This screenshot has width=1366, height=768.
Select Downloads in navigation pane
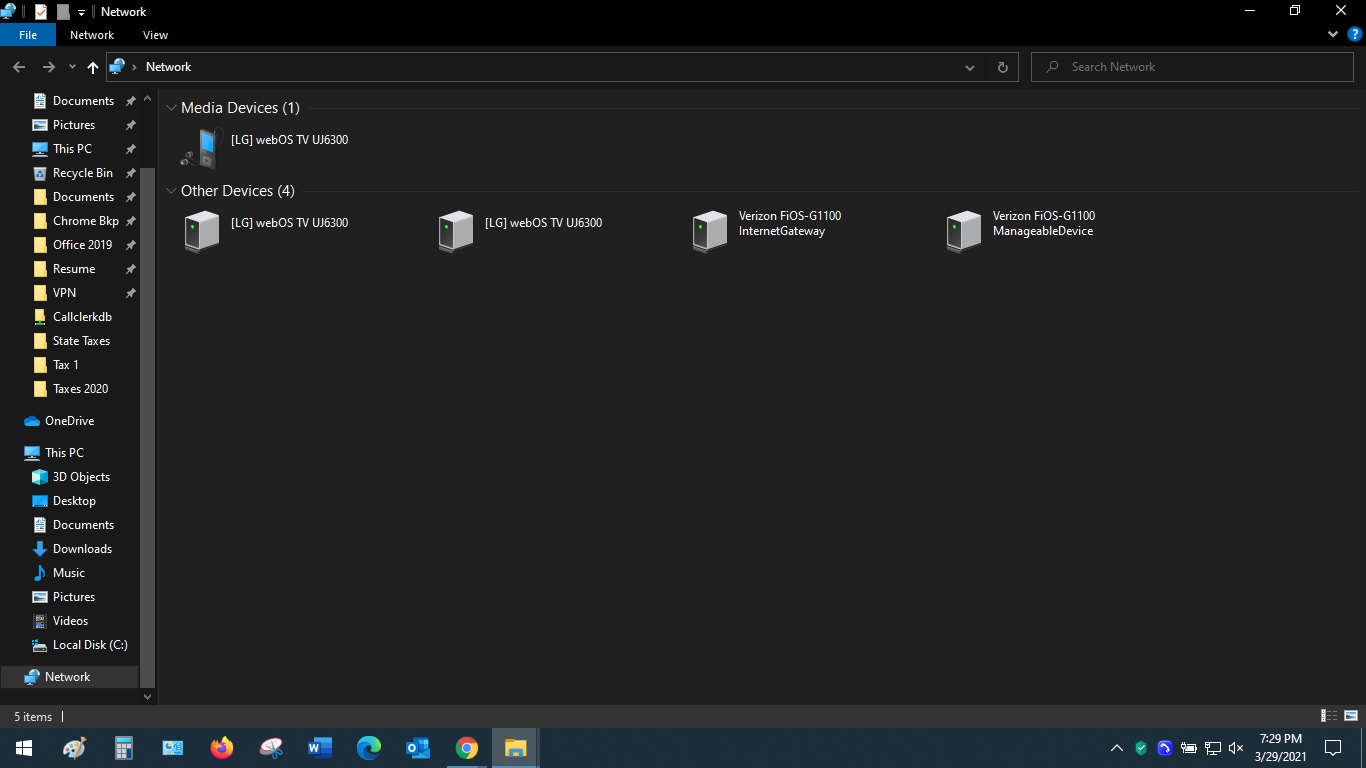82,549
